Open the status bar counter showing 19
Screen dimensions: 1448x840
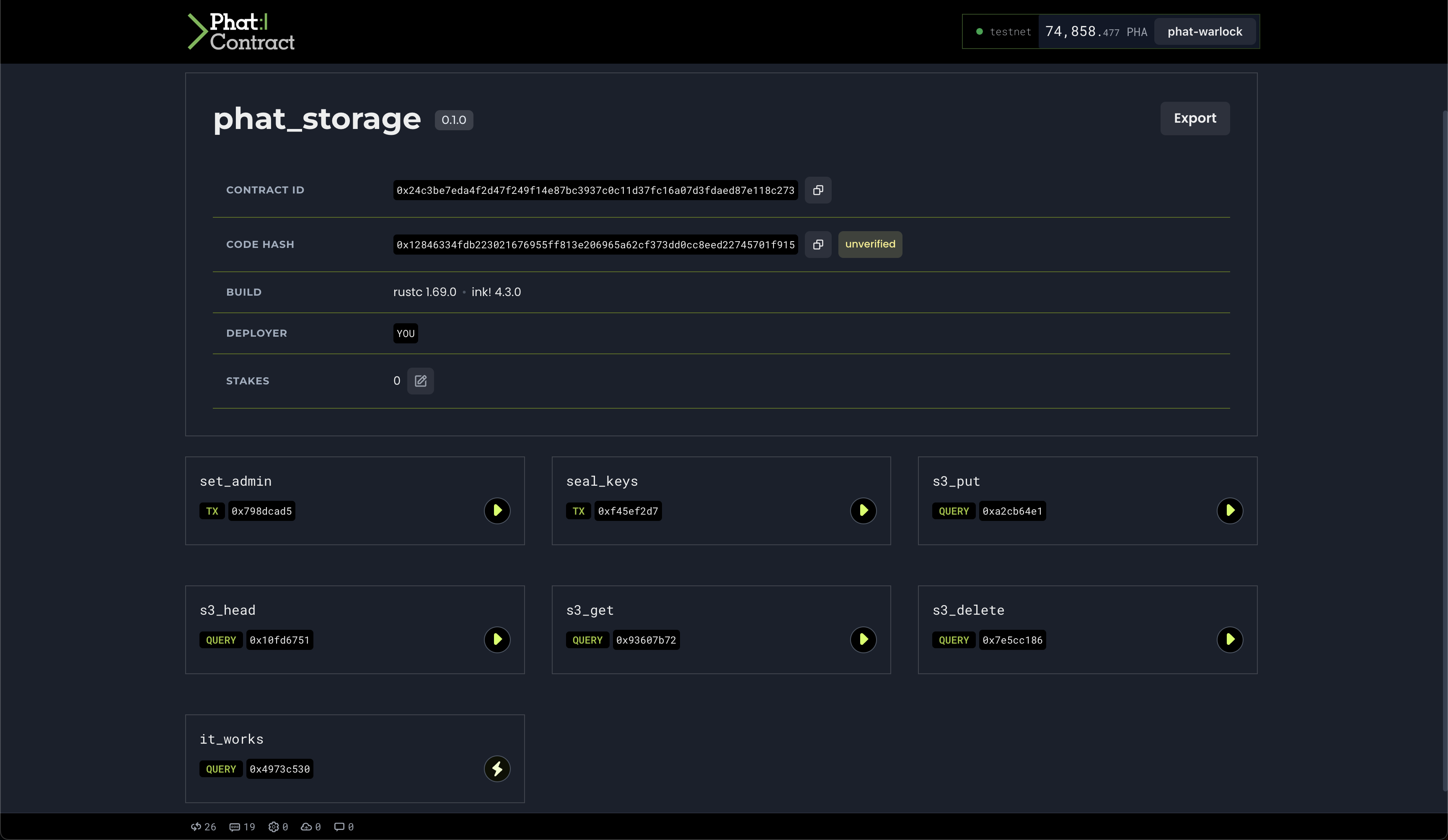pos(242,827)
